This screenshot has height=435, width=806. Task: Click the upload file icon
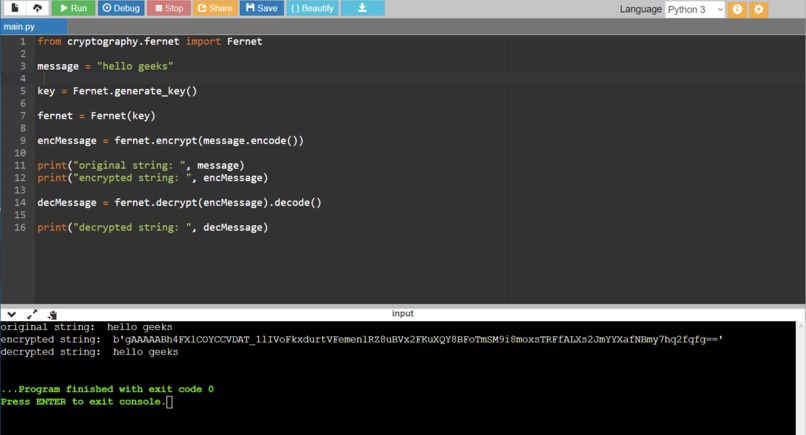[37, 8]
